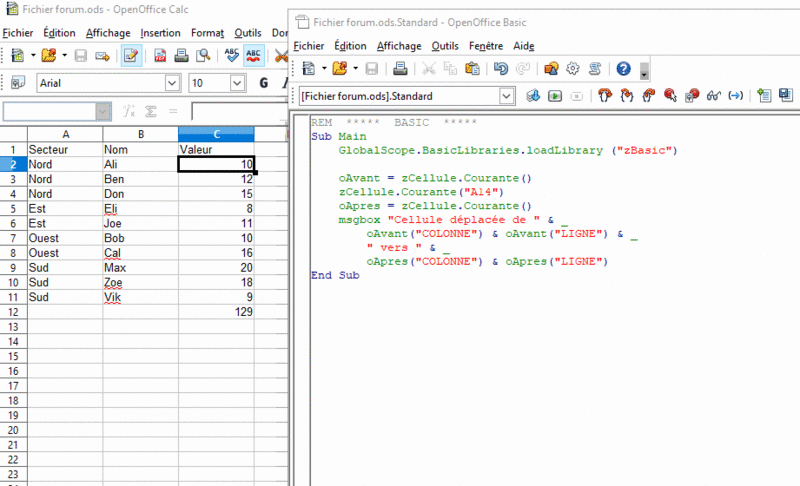Image resolution: width=800 pixels, height=486 pixels.
Task: Export directly as PDF icon
Action: pos(160,56)
